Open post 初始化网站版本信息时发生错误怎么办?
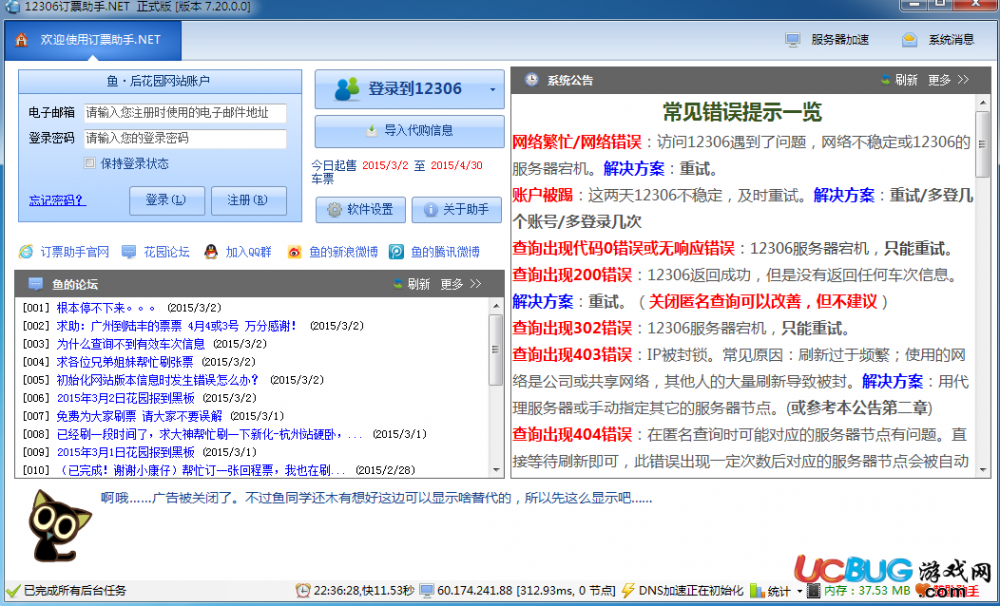Screen dimensions: 1000x606 tap(158, 380)
